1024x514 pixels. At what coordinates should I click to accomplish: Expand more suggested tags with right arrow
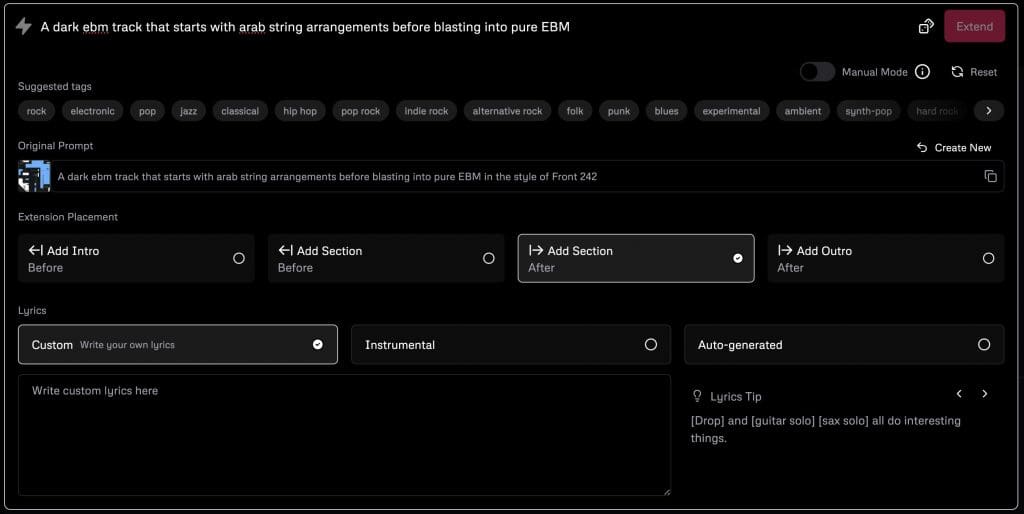tap(988, 111)
